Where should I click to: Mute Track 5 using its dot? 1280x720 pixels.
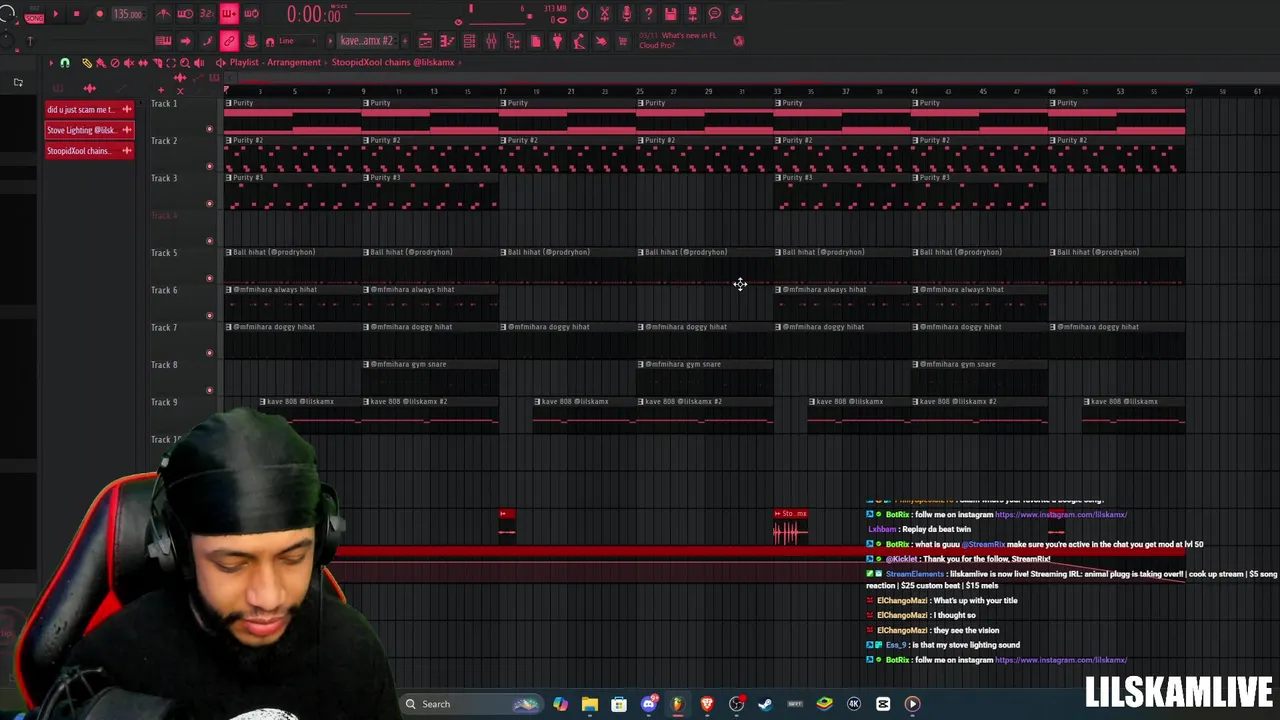pyautogui.click(x=209, y=278)
